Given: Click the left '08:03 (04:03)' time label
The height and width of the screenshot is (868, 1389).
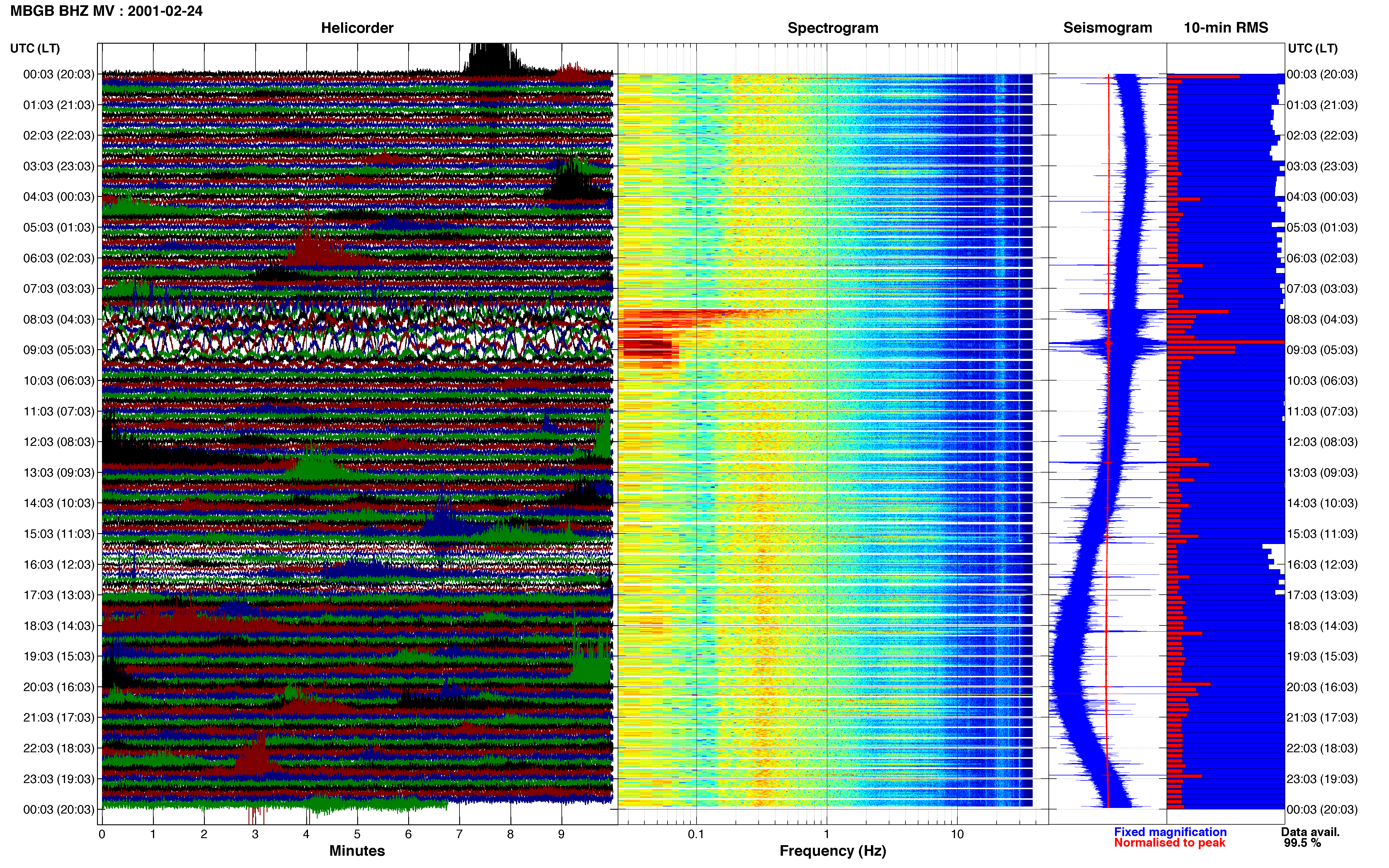Looking at the screenshot, I should (59, 319).
